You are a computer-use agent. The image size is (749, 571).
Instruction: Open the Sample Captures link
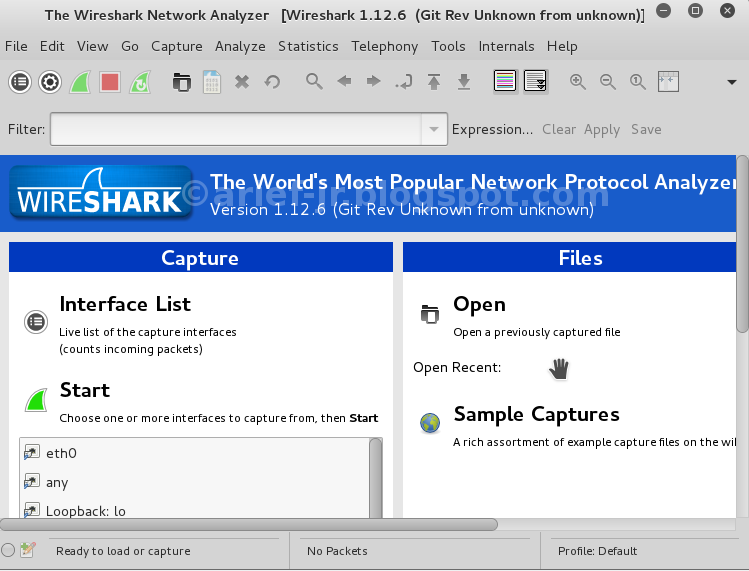point(536,414)
